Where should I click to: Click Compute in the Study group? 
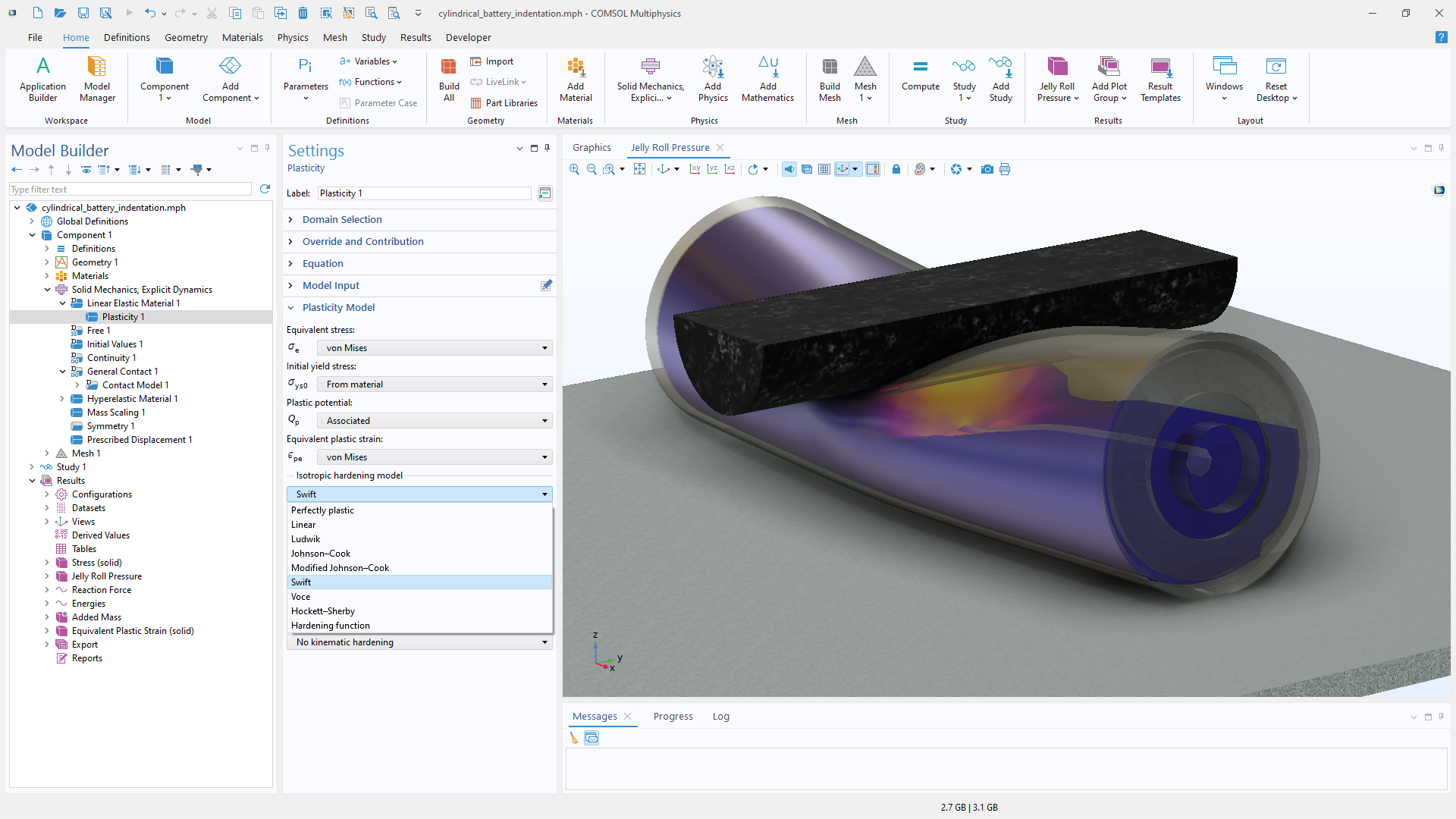tap(920, 79)
